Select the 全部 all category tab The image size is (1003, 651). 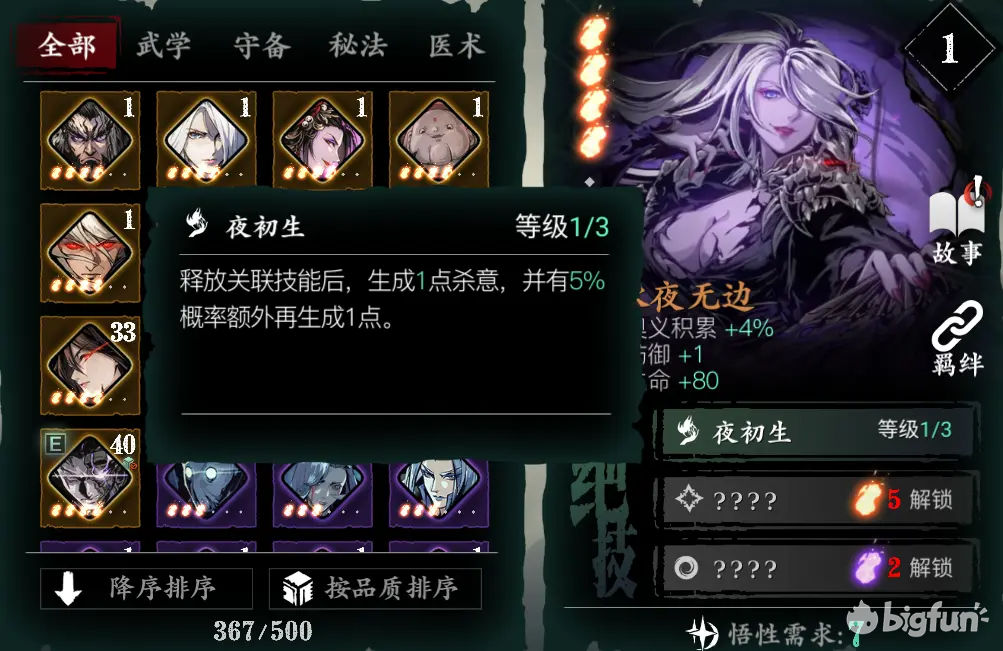[67, 46]
